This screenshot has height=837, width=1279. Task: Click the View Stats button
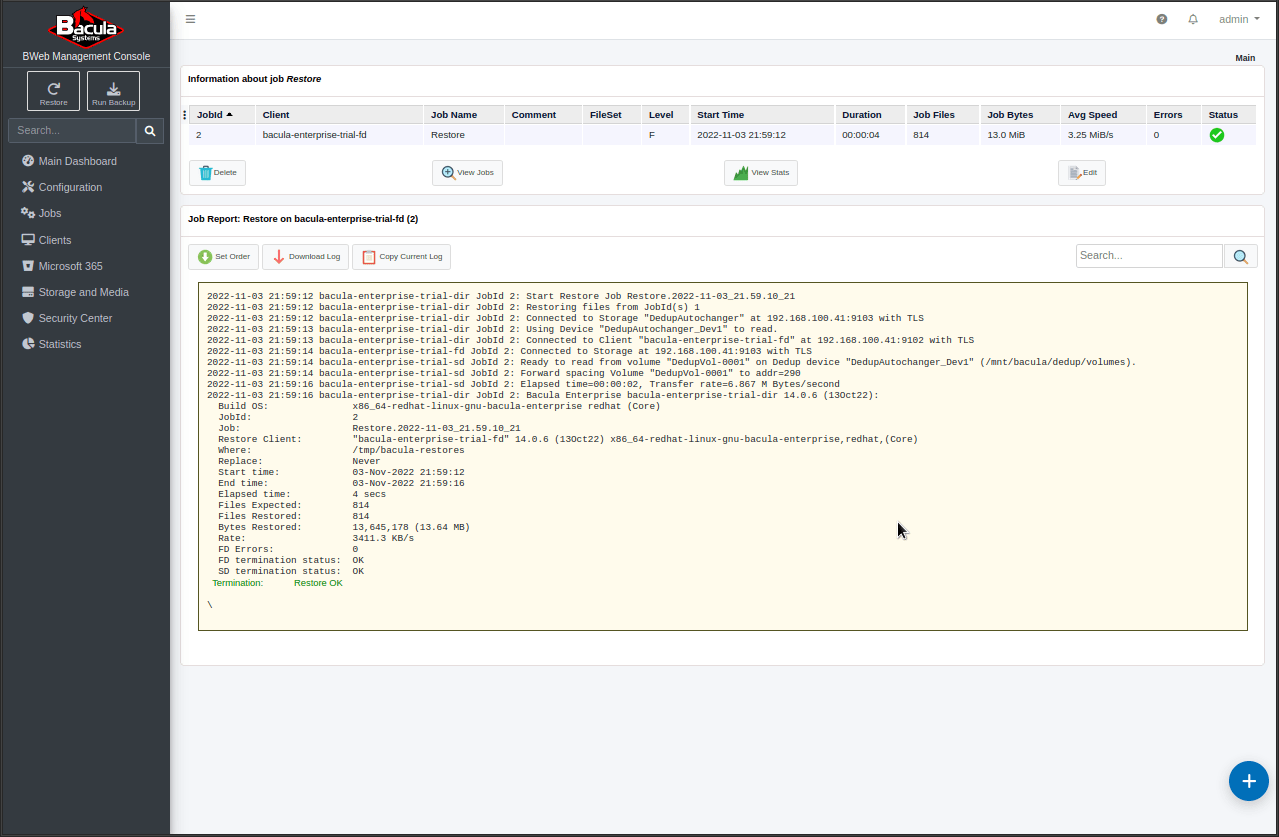pyautogui.click(x=761, y=173)
